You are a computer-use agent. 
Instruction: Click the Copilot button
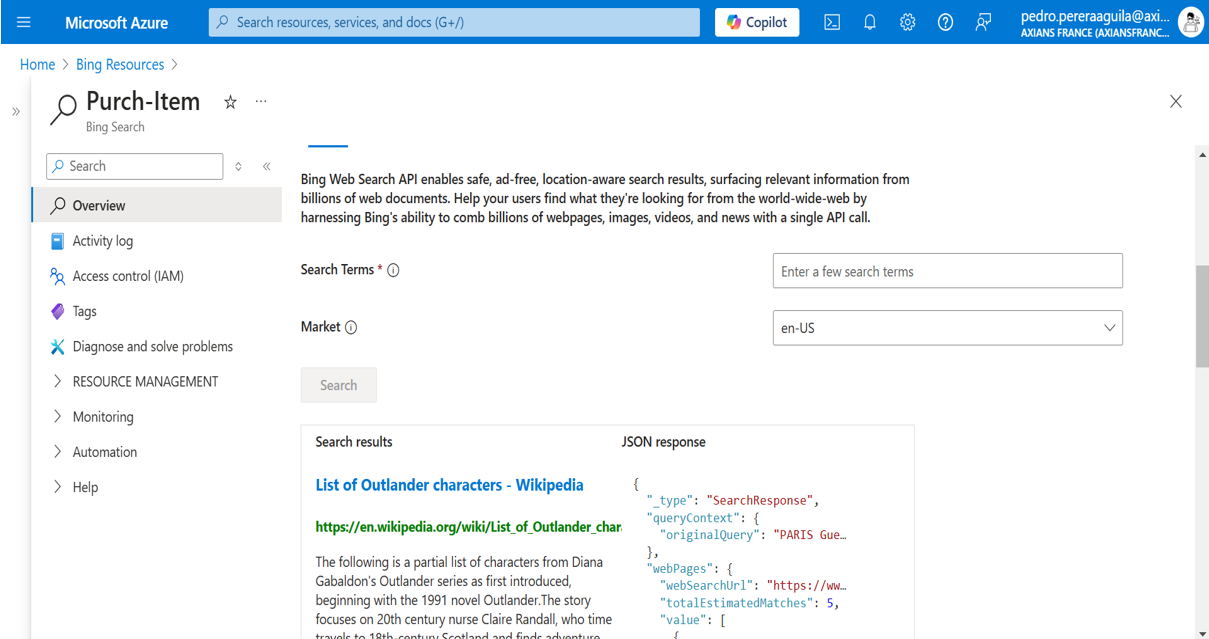coord(757,22)
